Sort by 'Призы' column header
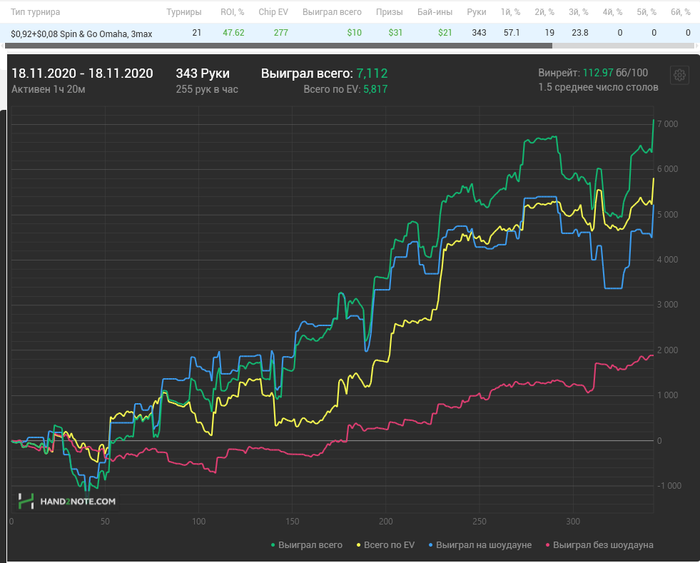The image size is (700, 563). [389, 12]
